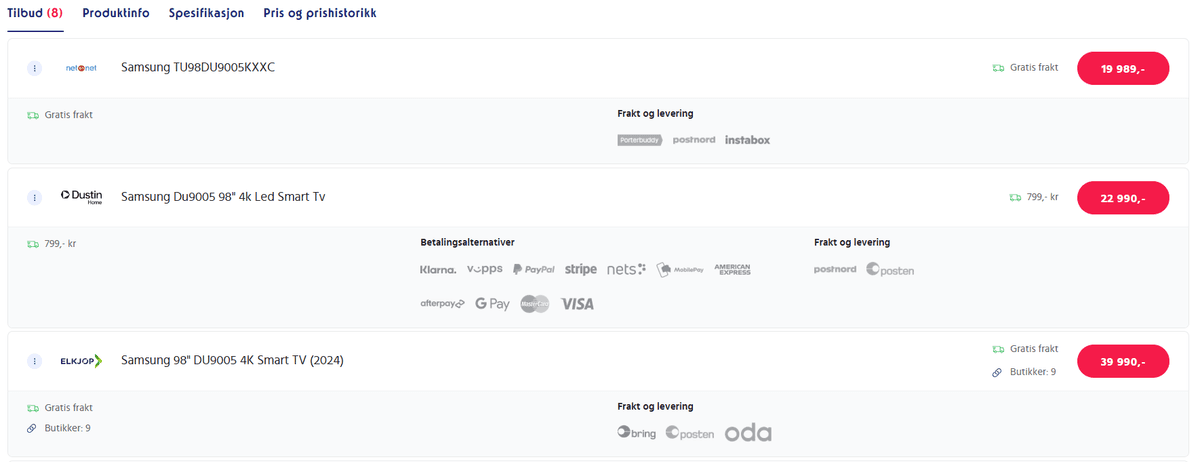Click the NetOnNet store logo

pyautogui.click(x=80, y=68)
